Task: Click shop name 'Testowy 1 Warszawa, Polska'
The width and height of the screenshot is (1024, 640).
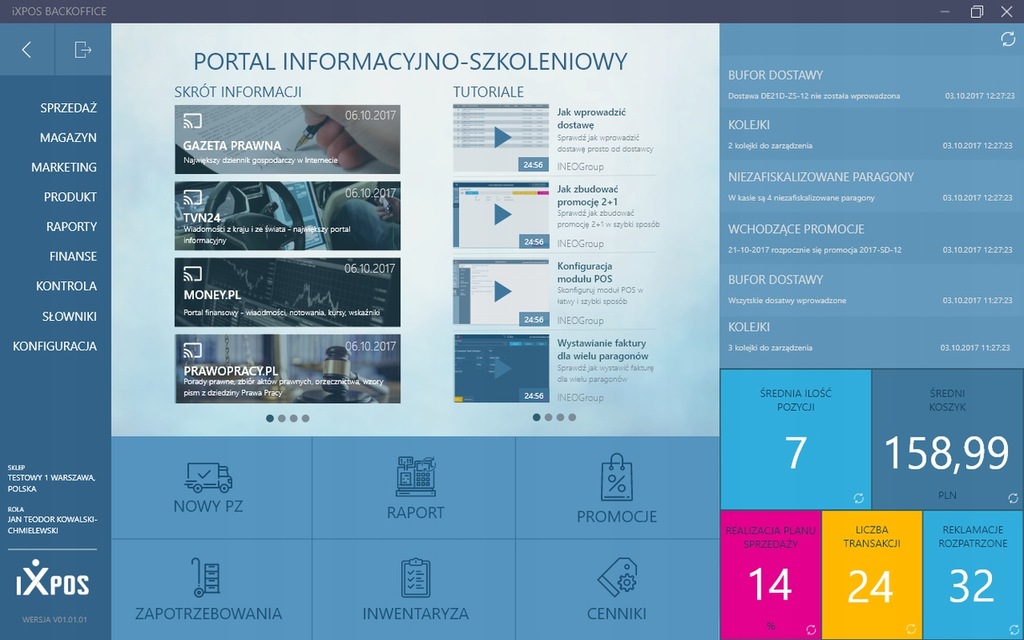Action: [x=51, y=483]
